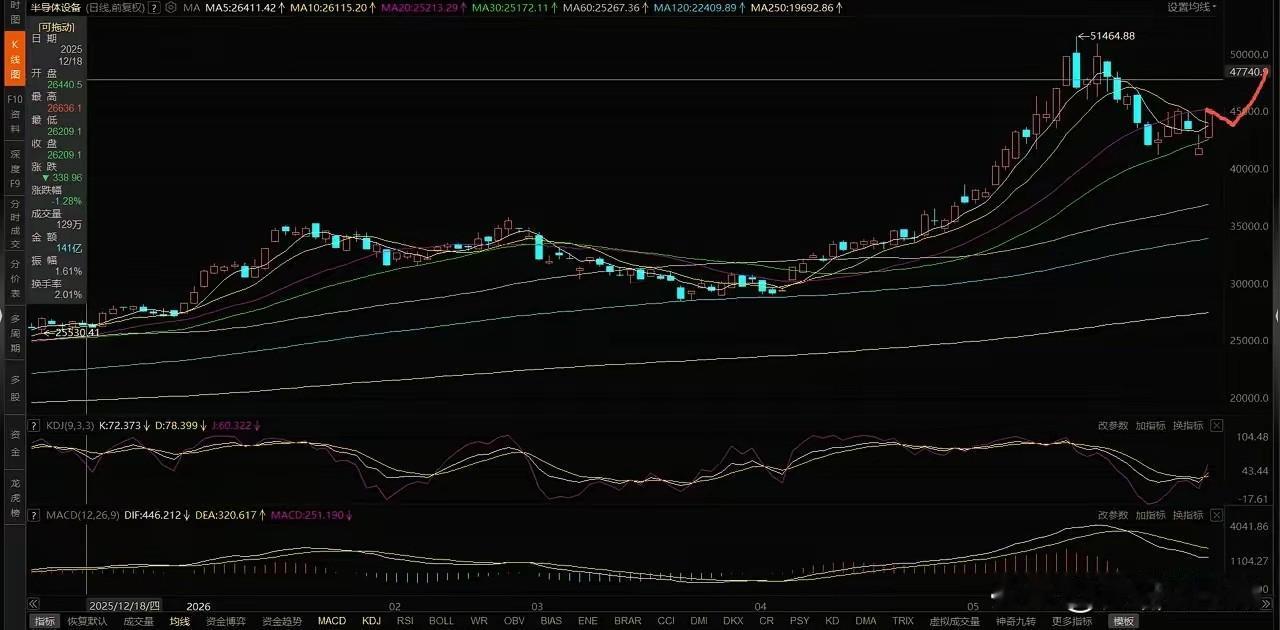This screenshot has height=630, width=1280.
Task: Open MA settings hexagon icon
Action: tap(172, 7)
